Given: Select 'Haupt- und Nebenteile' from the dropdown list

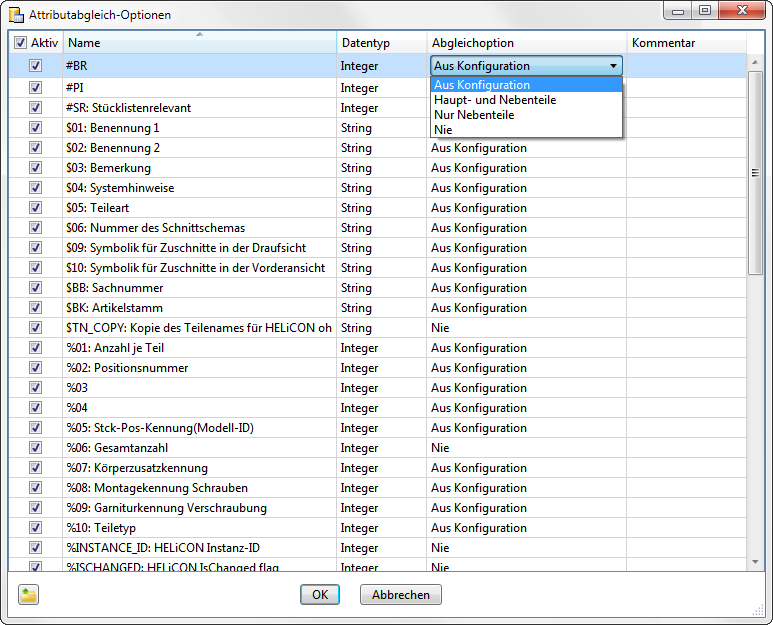Looking at the screenshot, I should pyautogui.click(x=495, y=100).
